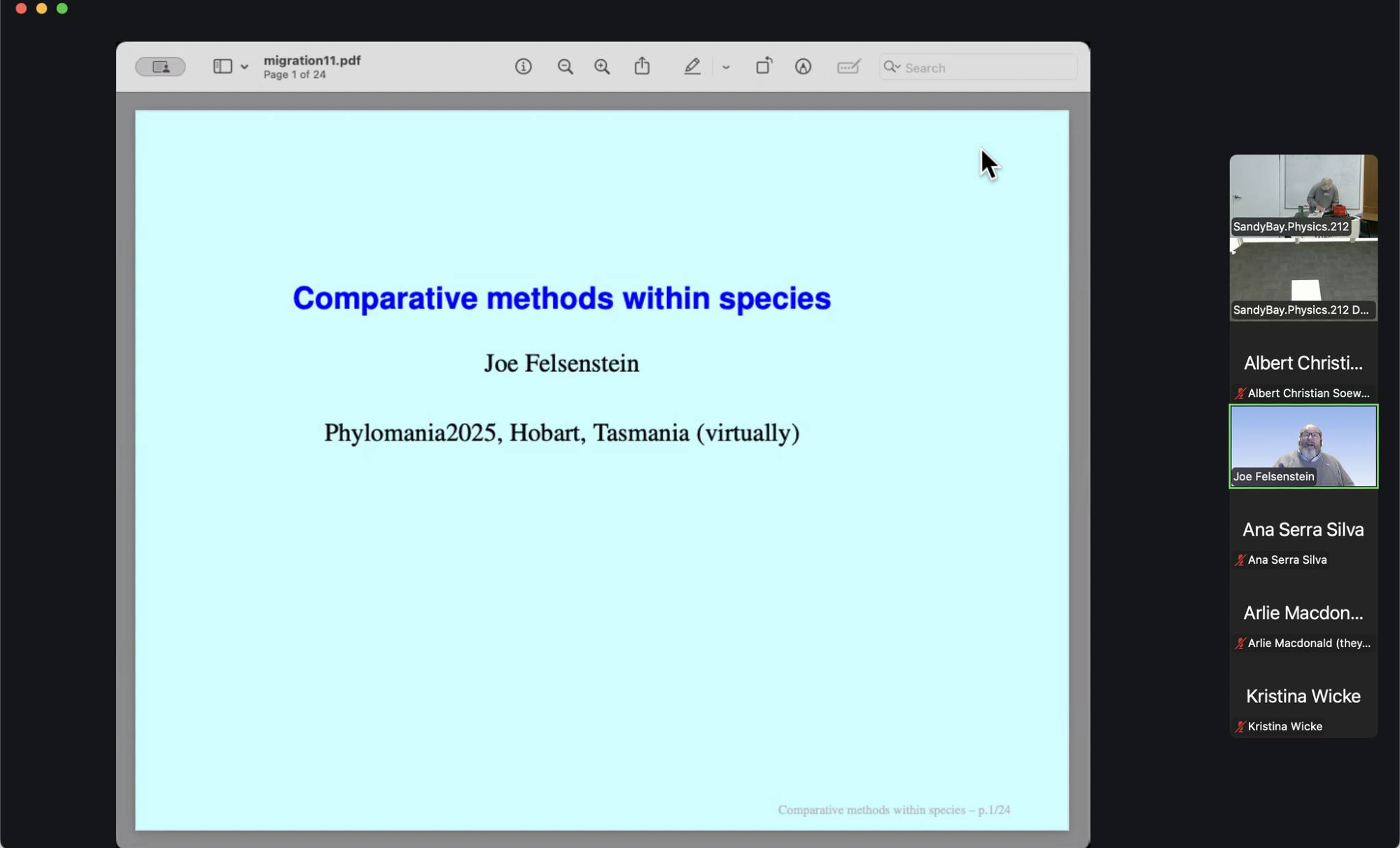Toggle the screen-share presenter pill button

tap(160, 67)
